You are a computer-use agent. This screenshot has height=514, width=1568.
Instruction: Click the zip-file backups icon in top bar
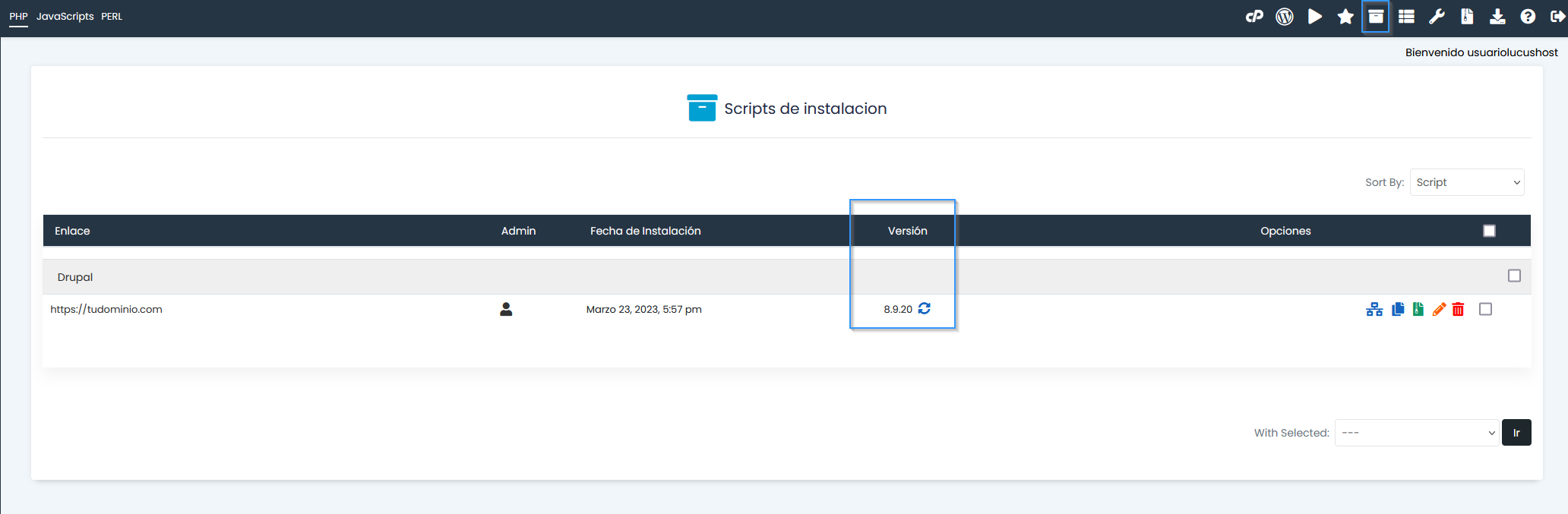[1467, 17]
